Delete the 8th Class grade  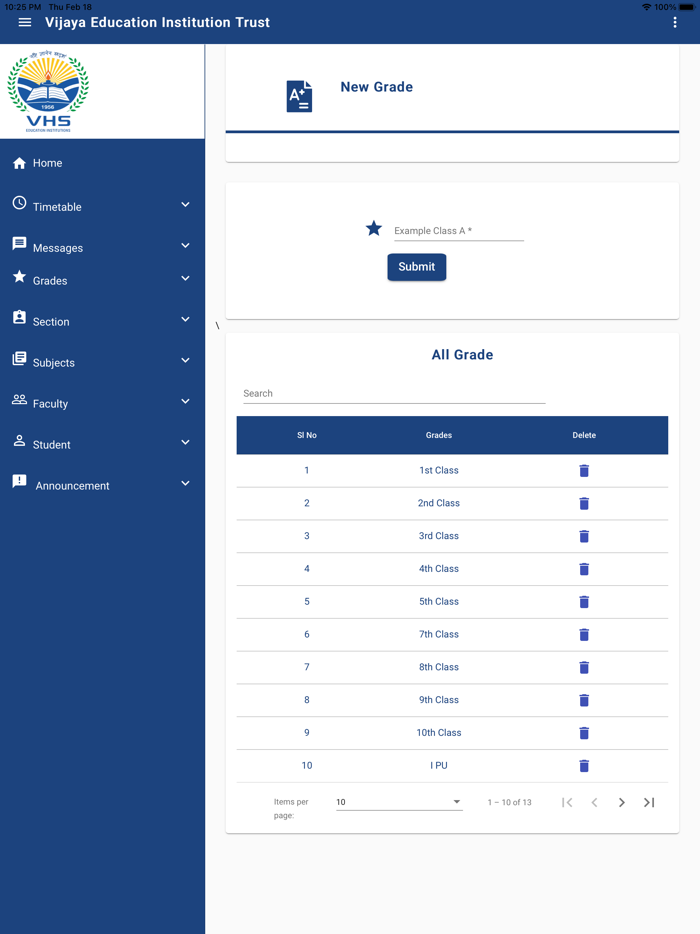(584, 667)
